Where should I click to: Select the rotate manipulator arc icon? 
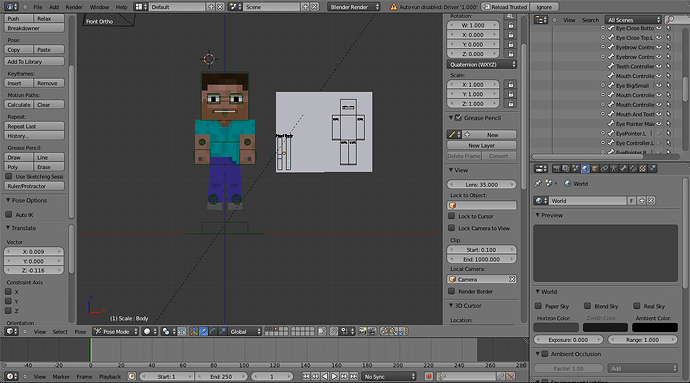pyautogui.click(x=213, y=331)
